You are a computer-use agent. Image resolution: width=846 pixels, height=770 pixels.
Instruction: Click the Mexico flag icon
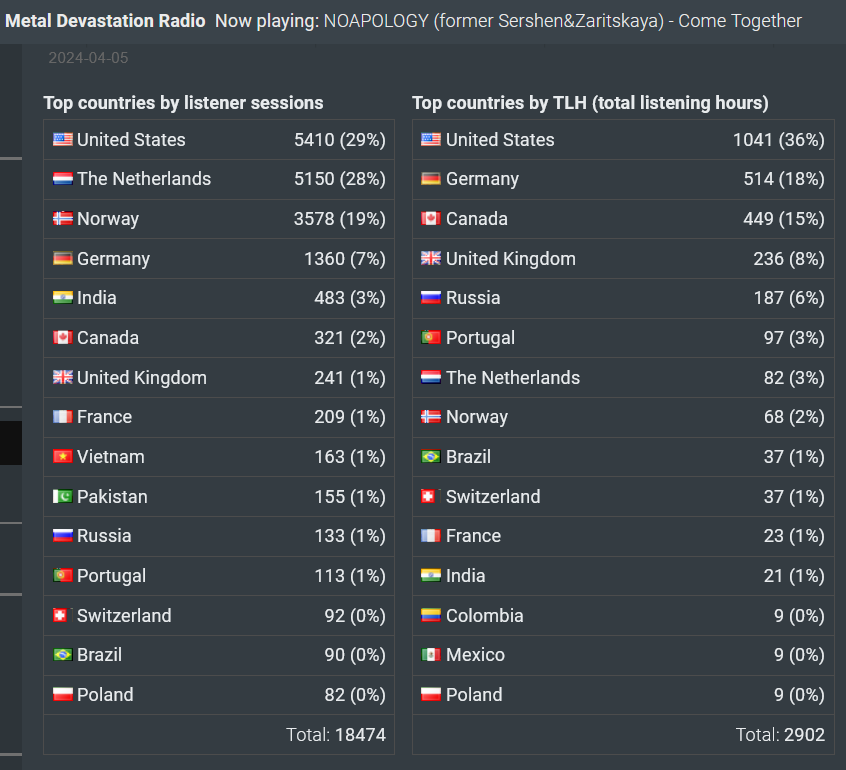431,655
